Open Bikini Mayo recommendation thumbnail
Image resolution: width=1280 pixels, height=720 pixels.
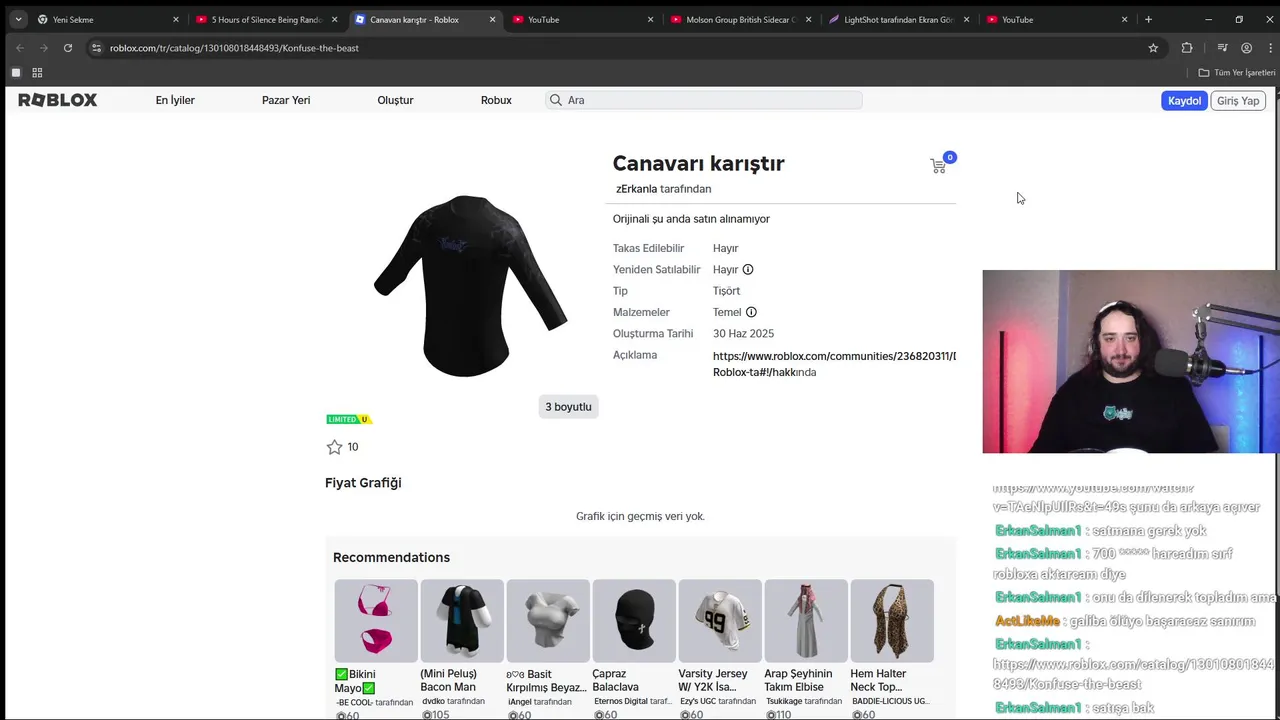376,621
